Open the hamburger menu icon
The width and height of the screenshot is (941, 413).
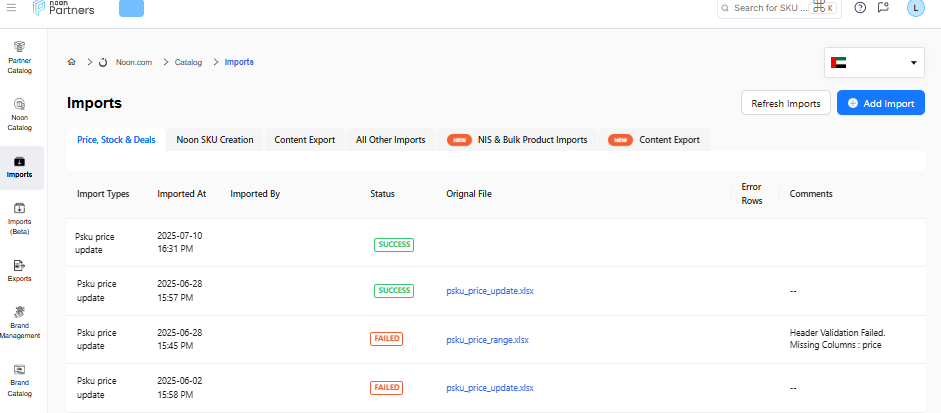coord(11,8)
